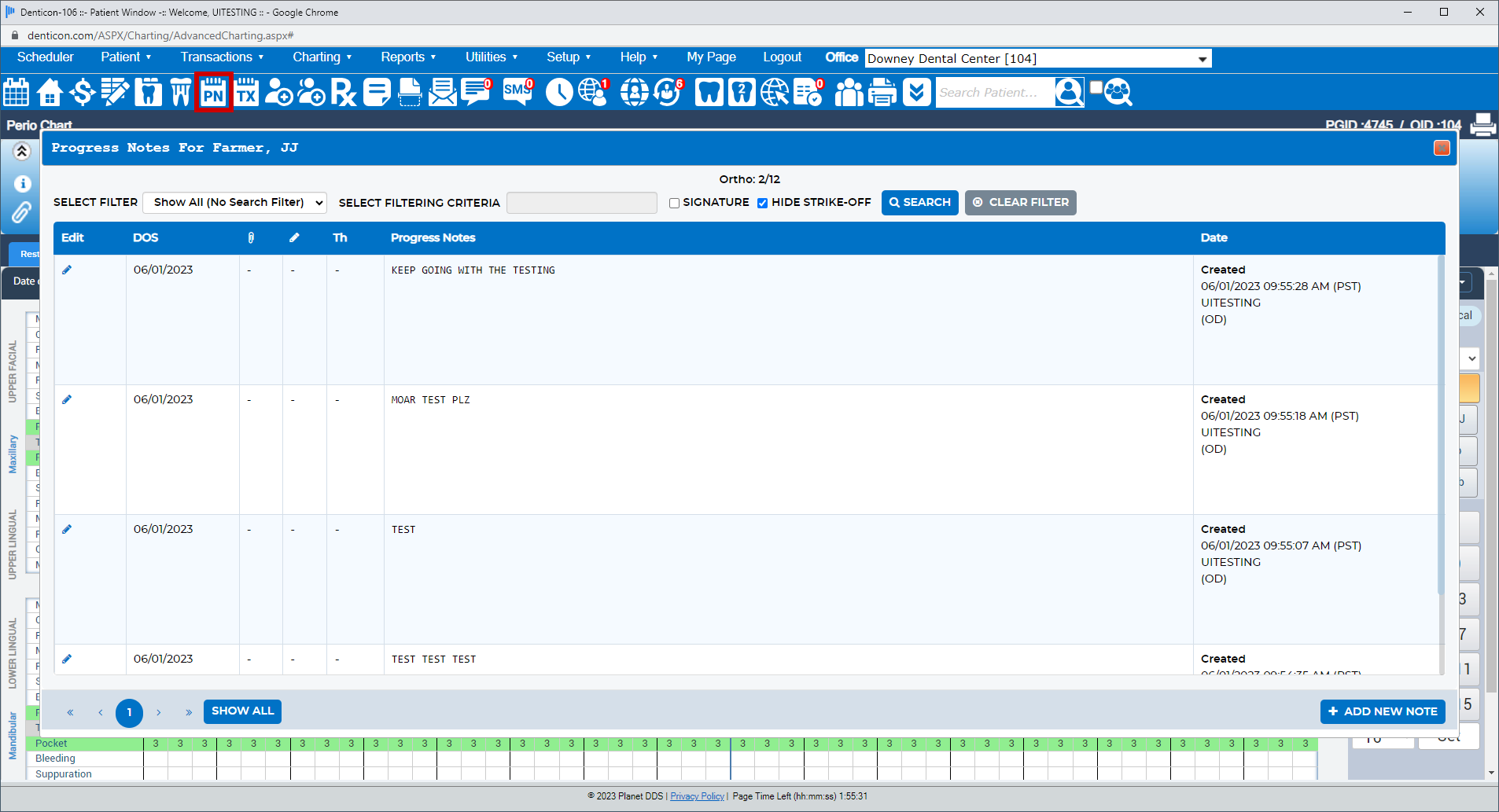Image resolution: width=1499 pixels, height=812 pixels.
Task: Open the clock icon in toolbar
Action: pyautogui.click(x=559, y=92)
